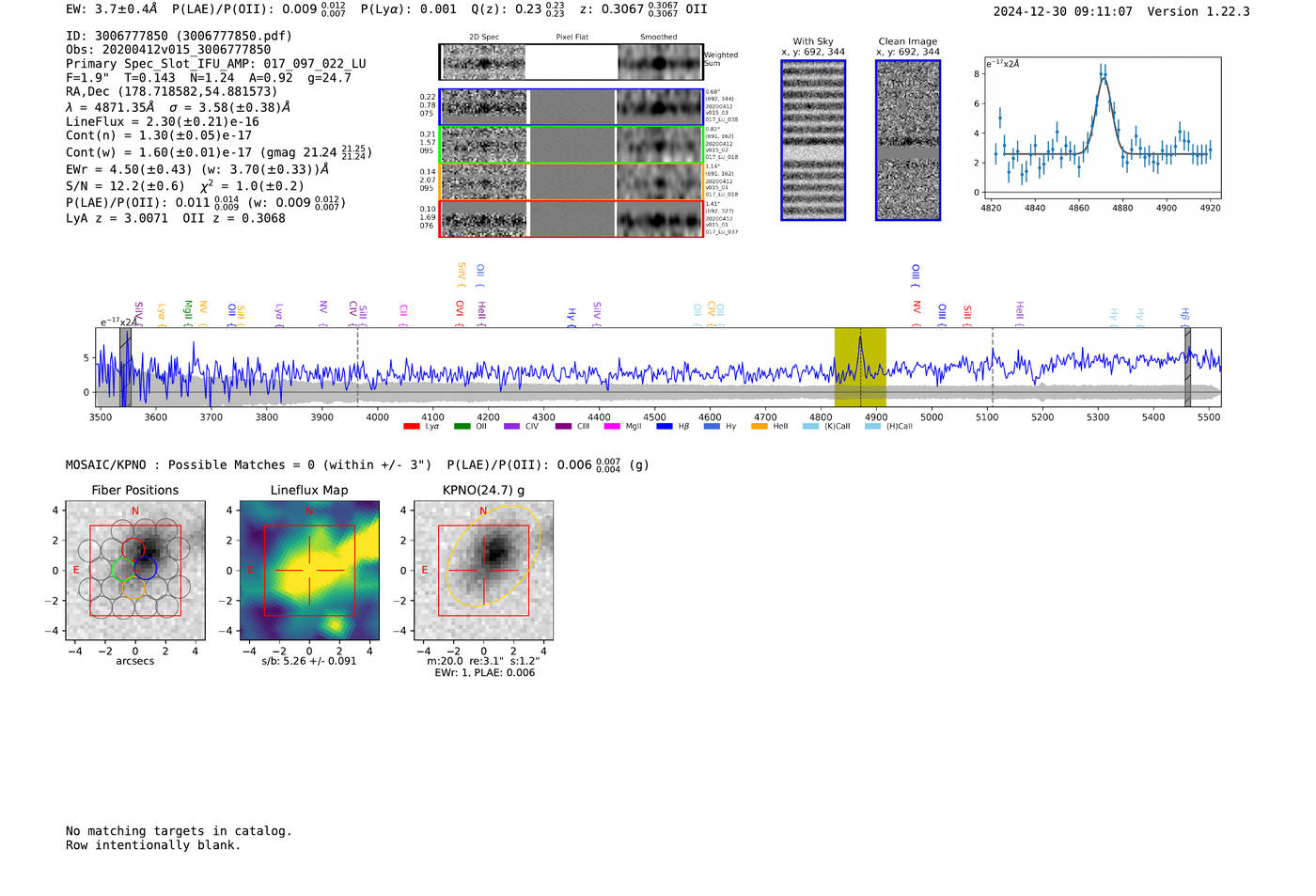The width and height of the screenshot is (1316, 896).
Task: Open the Weighted Sum Smoothed cutout
Action: (x=659, y=63)
